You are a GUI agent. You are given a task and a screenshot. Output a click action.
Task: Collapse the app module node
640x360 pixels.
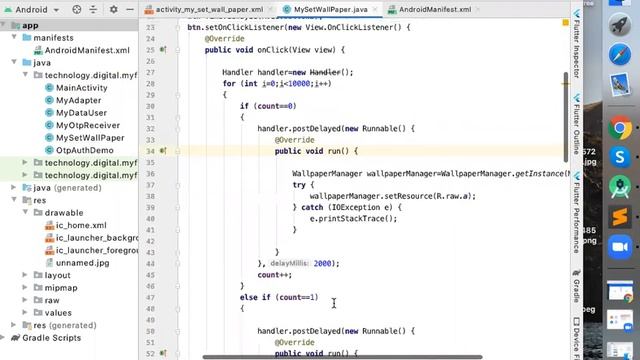(3, 25)
